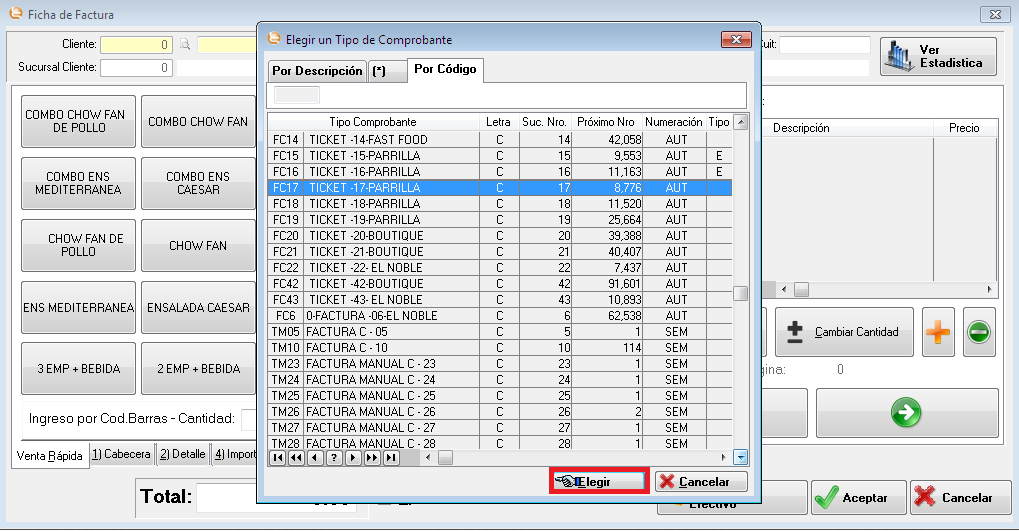Click scroll-up arrow of the comprobante grid
The image size is (1019, 531).
740,123
